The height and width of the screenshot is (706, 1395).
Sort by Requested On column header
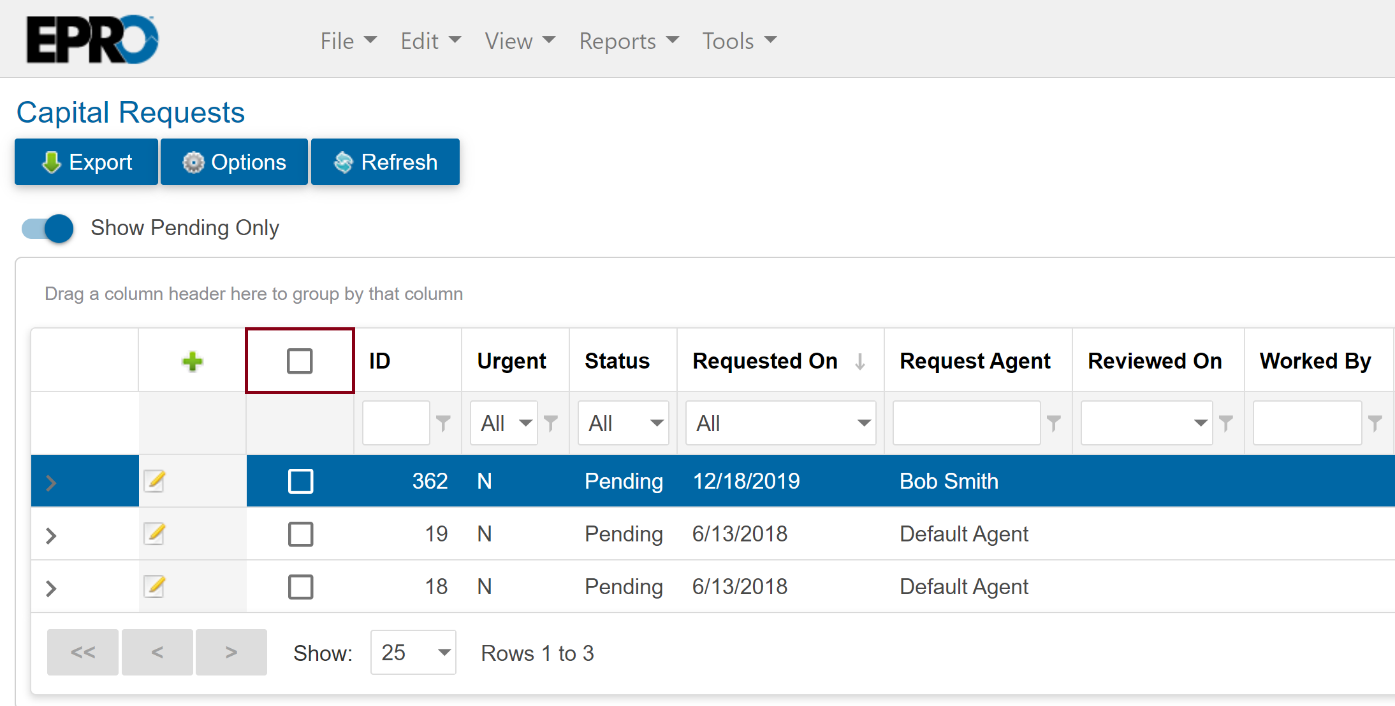(x=766, y=361)
